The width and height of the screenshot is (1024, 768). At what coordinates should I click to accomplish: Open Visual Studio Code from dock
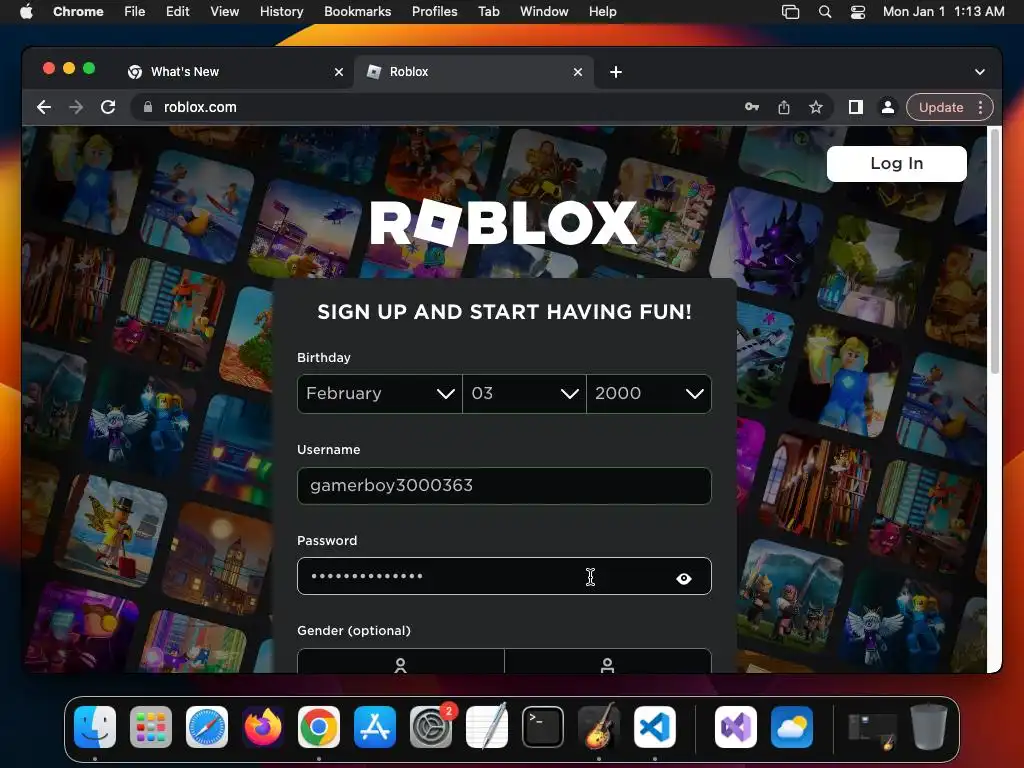[x=655, y=727]
